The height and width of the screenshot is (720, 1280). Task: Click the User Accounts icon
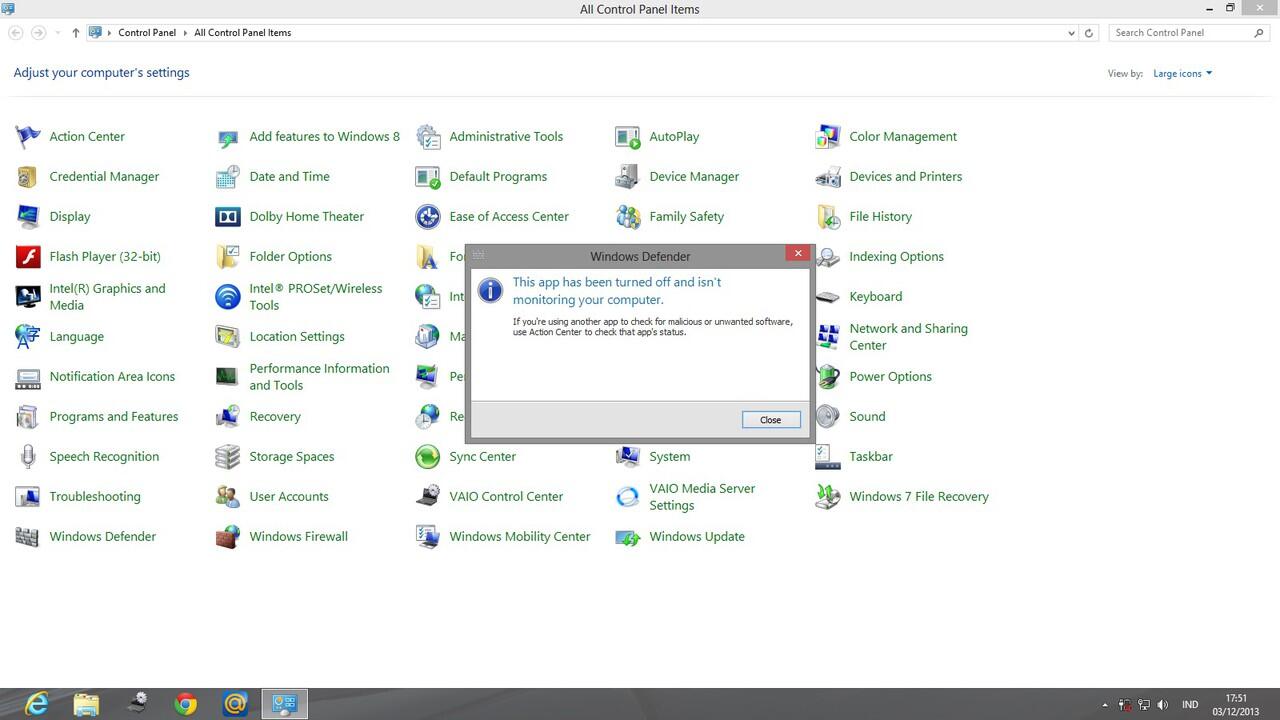point(228,497)
